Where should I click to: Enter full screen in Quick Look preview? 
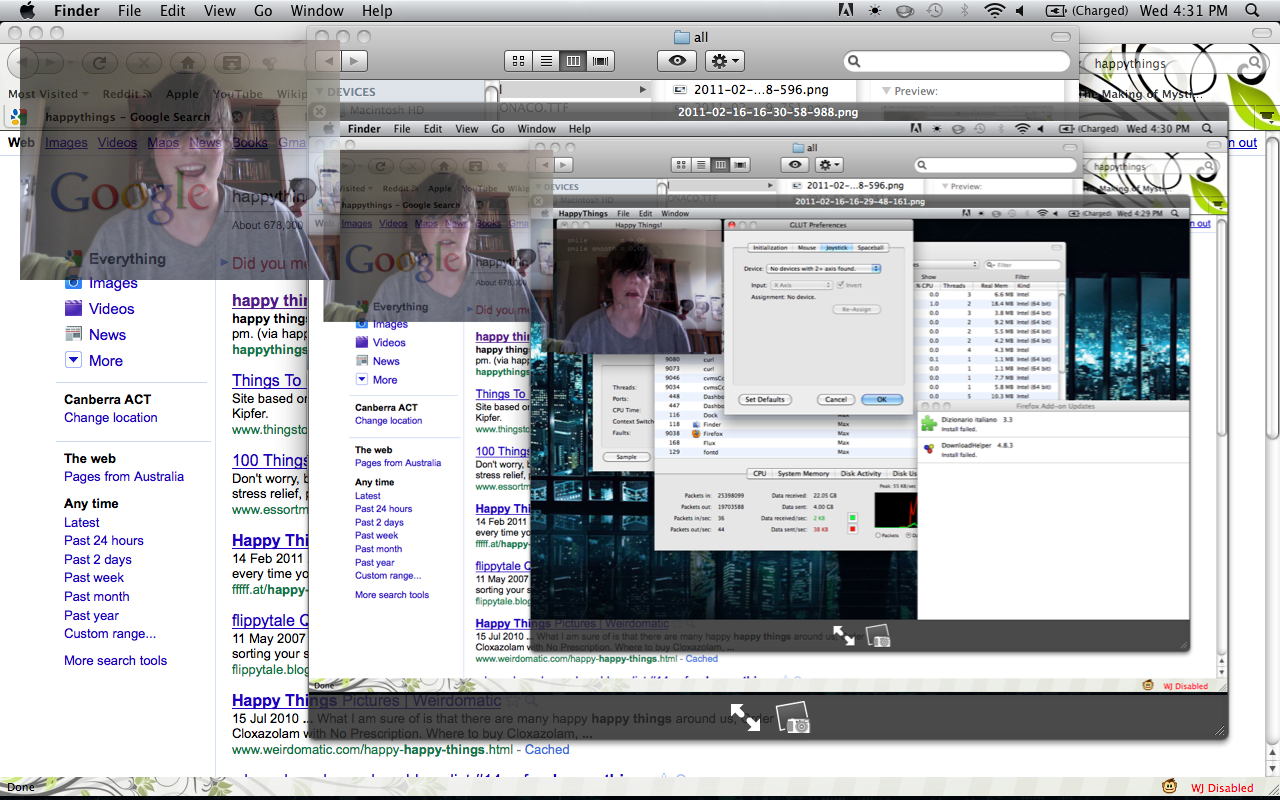click(x=744, y=716)
